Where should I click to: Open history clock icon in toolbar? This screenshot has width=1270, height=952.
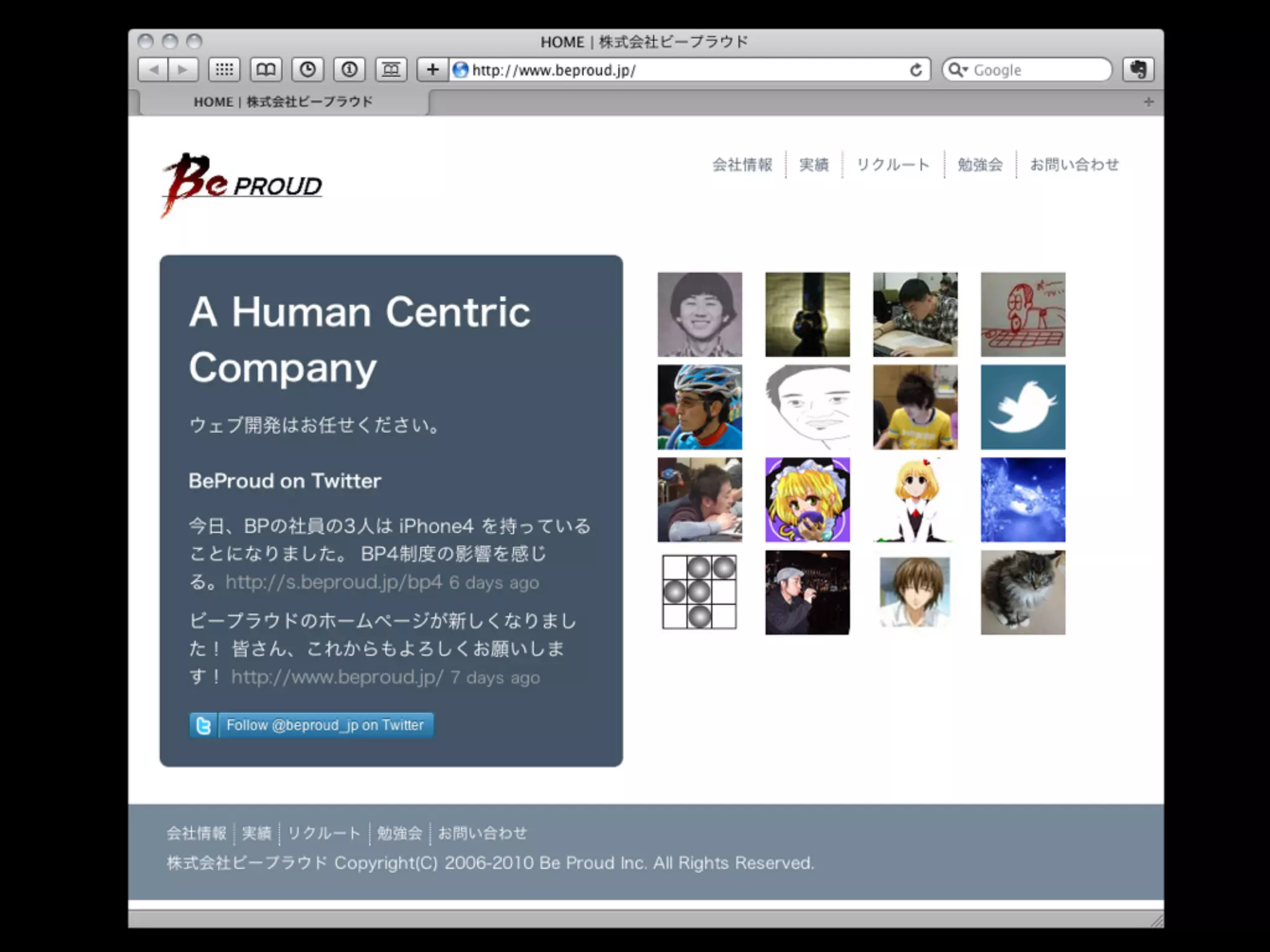[x=308, y=69]
